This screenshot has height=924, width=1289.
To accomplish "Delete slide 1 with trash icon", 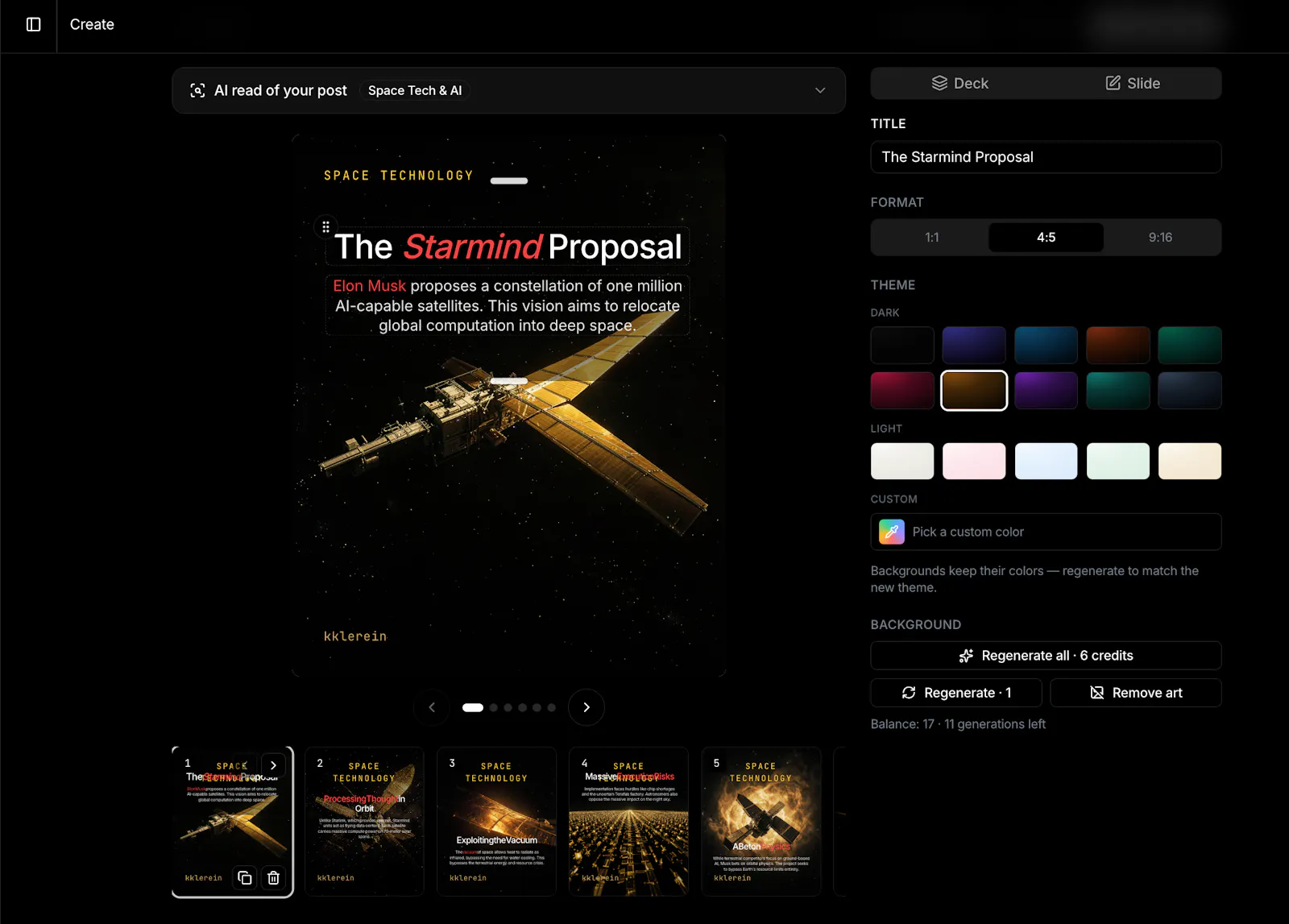I will tap(273, 878).
